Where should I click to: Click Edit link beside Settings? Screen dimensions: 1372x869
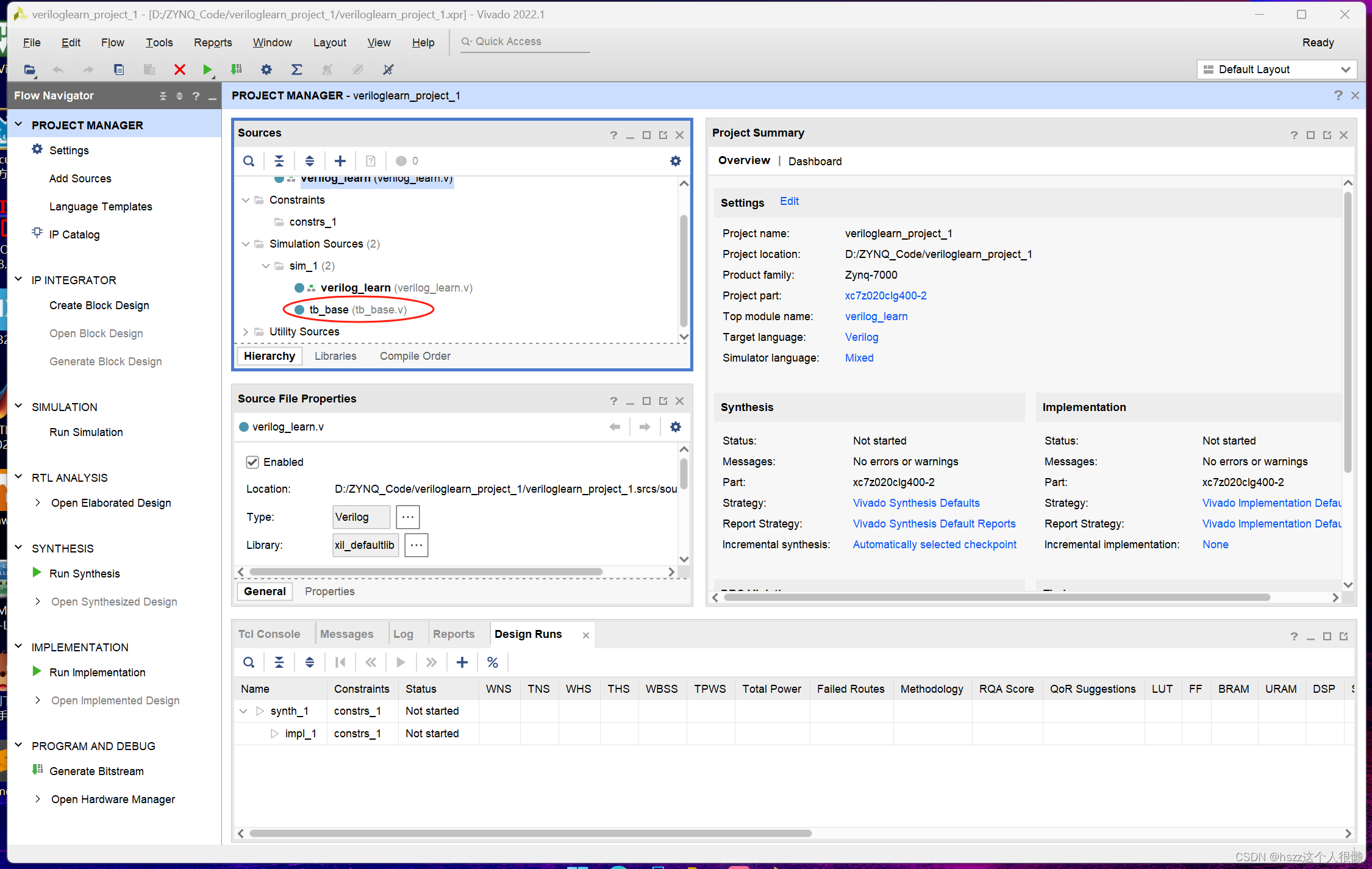pos(789,201)
